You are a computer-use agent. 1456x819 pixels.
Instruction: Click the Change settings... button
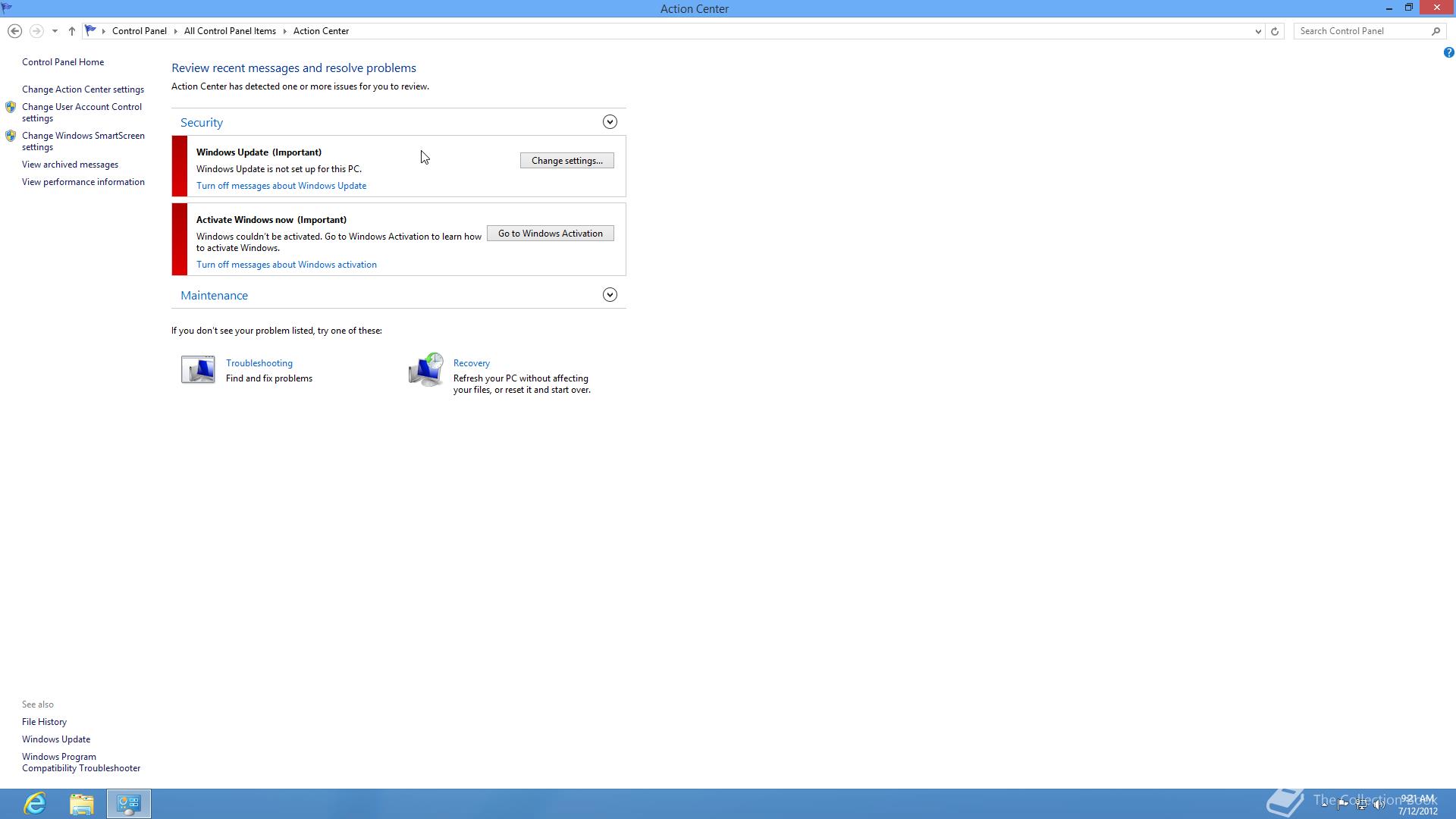point(567,161)
